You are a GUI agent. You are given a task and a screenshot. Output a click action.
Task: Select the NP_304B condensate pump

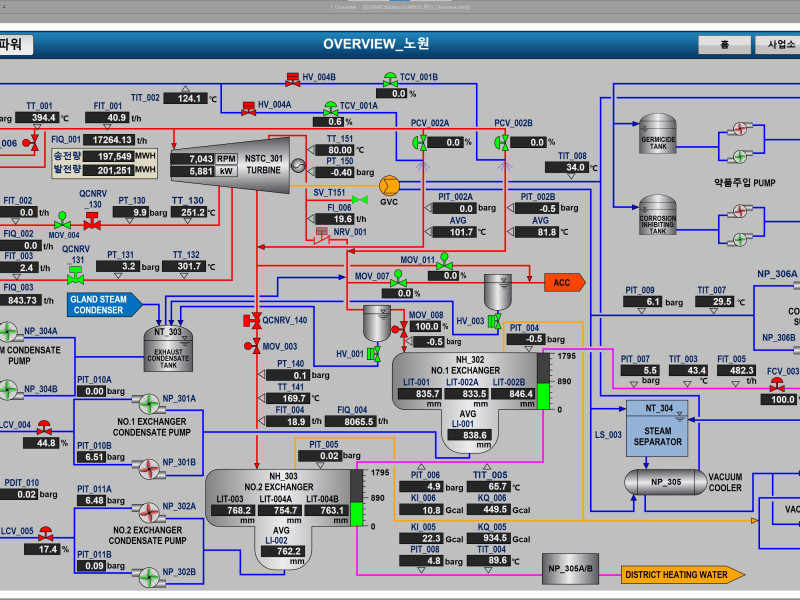coord(8,390)
